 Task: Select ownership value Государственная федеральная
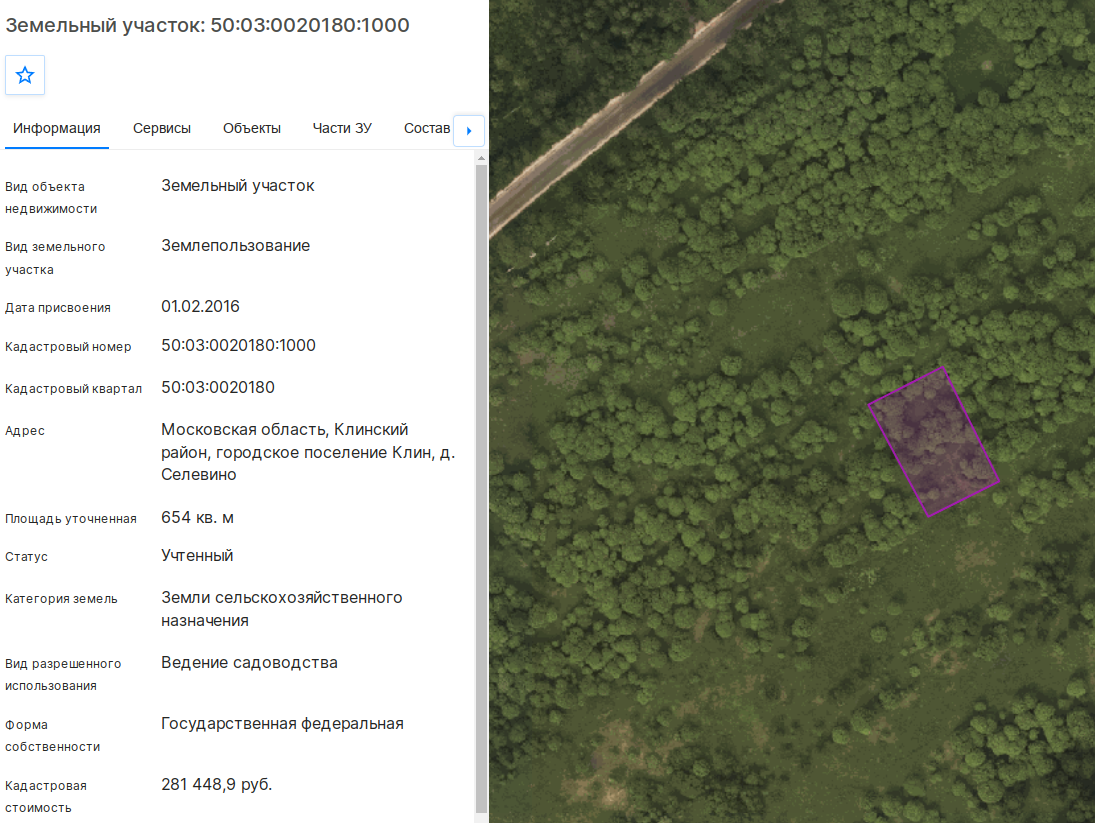click(x=282, y=724)
